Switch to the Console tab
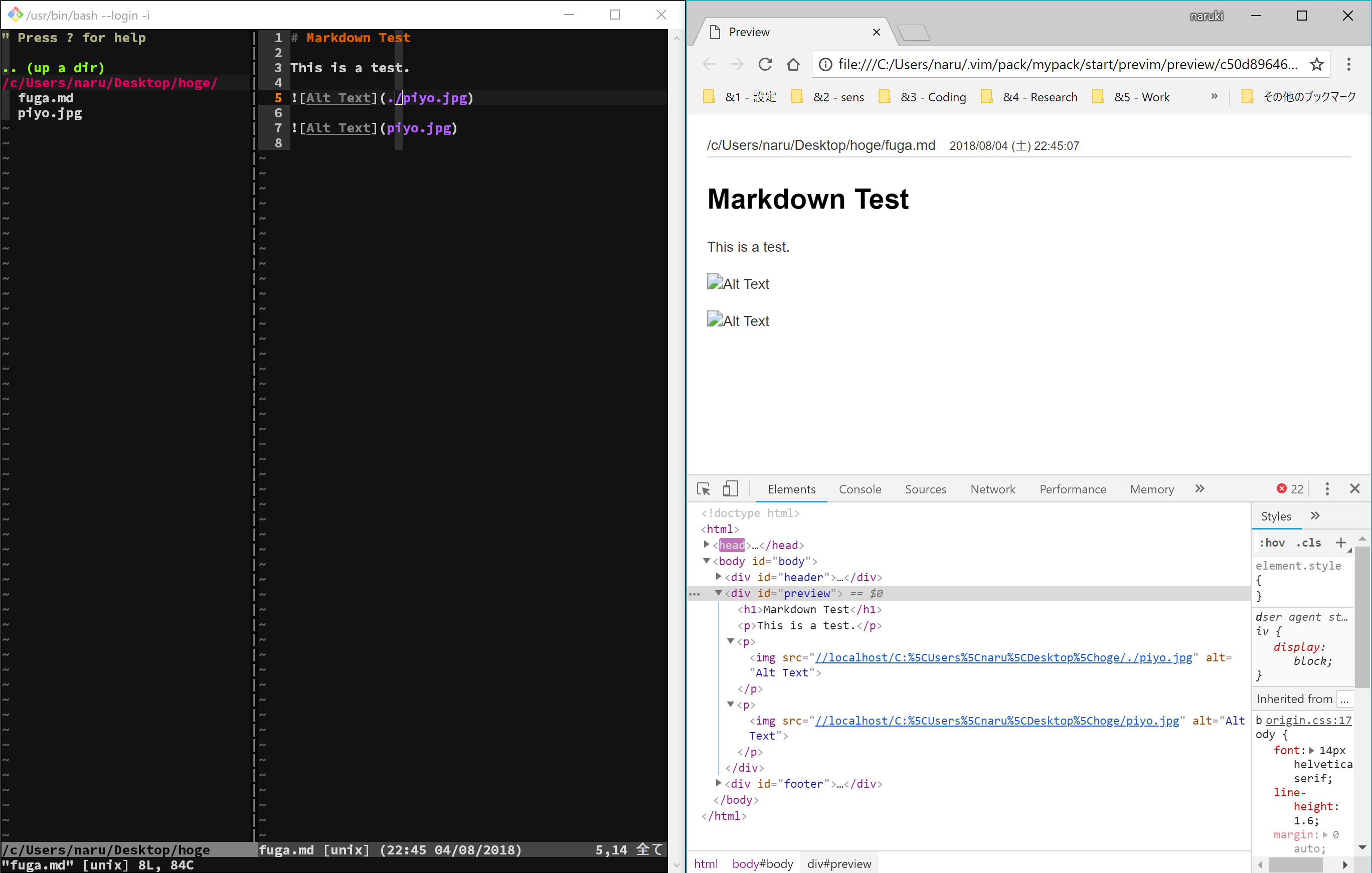1372x873 pixels. click(860, 489)
